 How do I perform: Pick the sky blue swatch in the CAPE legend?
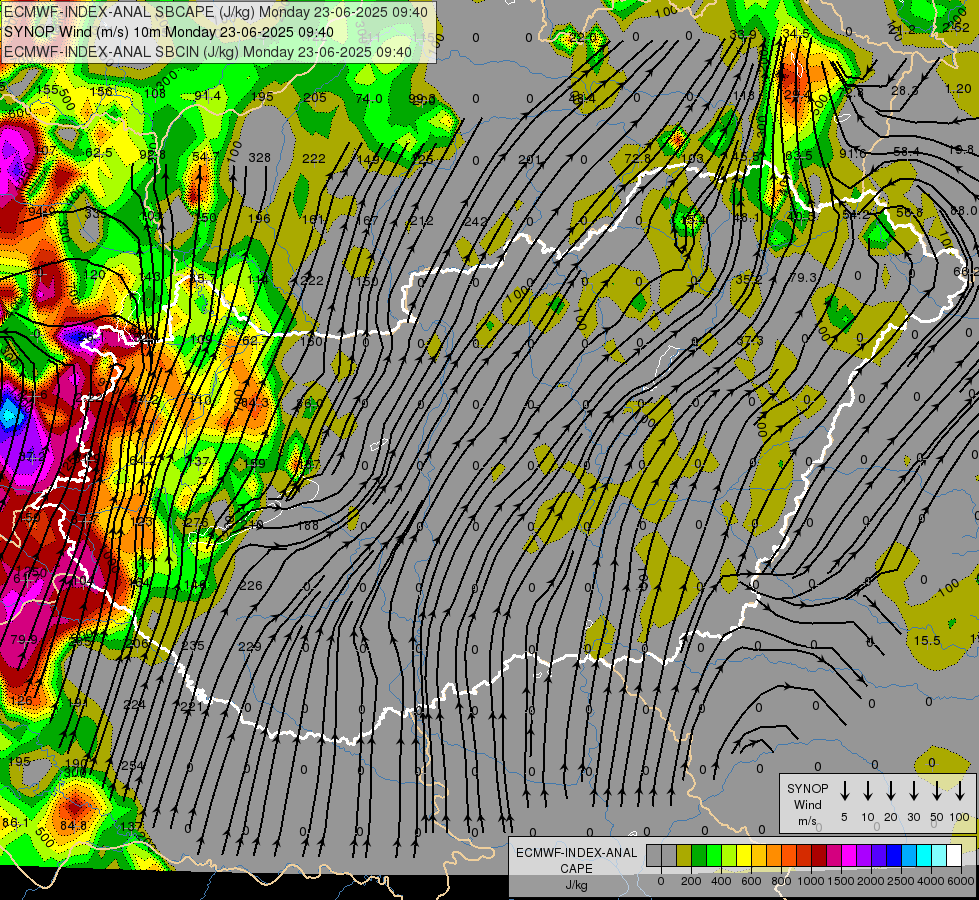(x=908, y=856)
